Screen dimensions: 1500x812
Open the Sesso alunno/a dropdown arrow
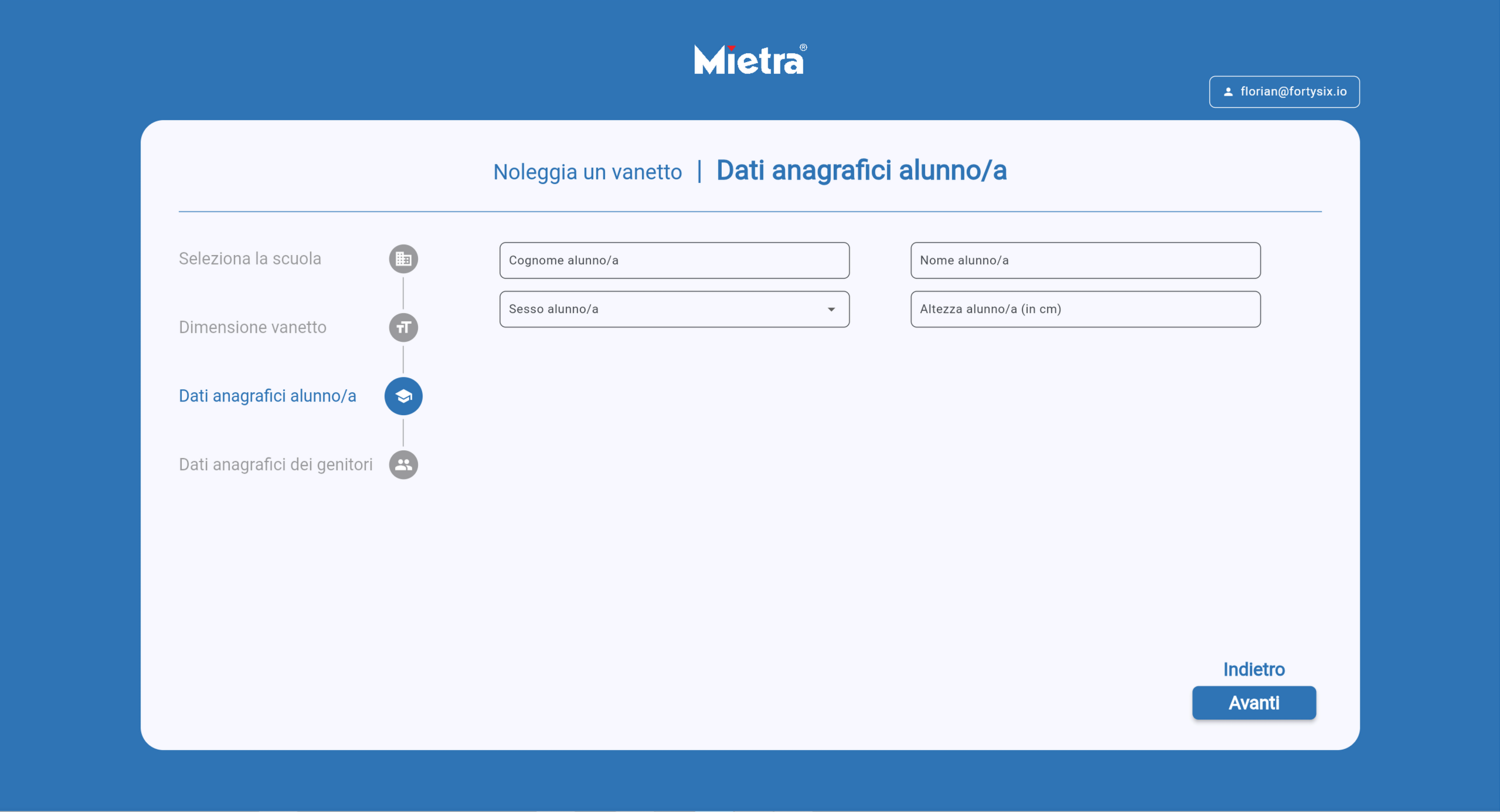(x=831, y=310)
